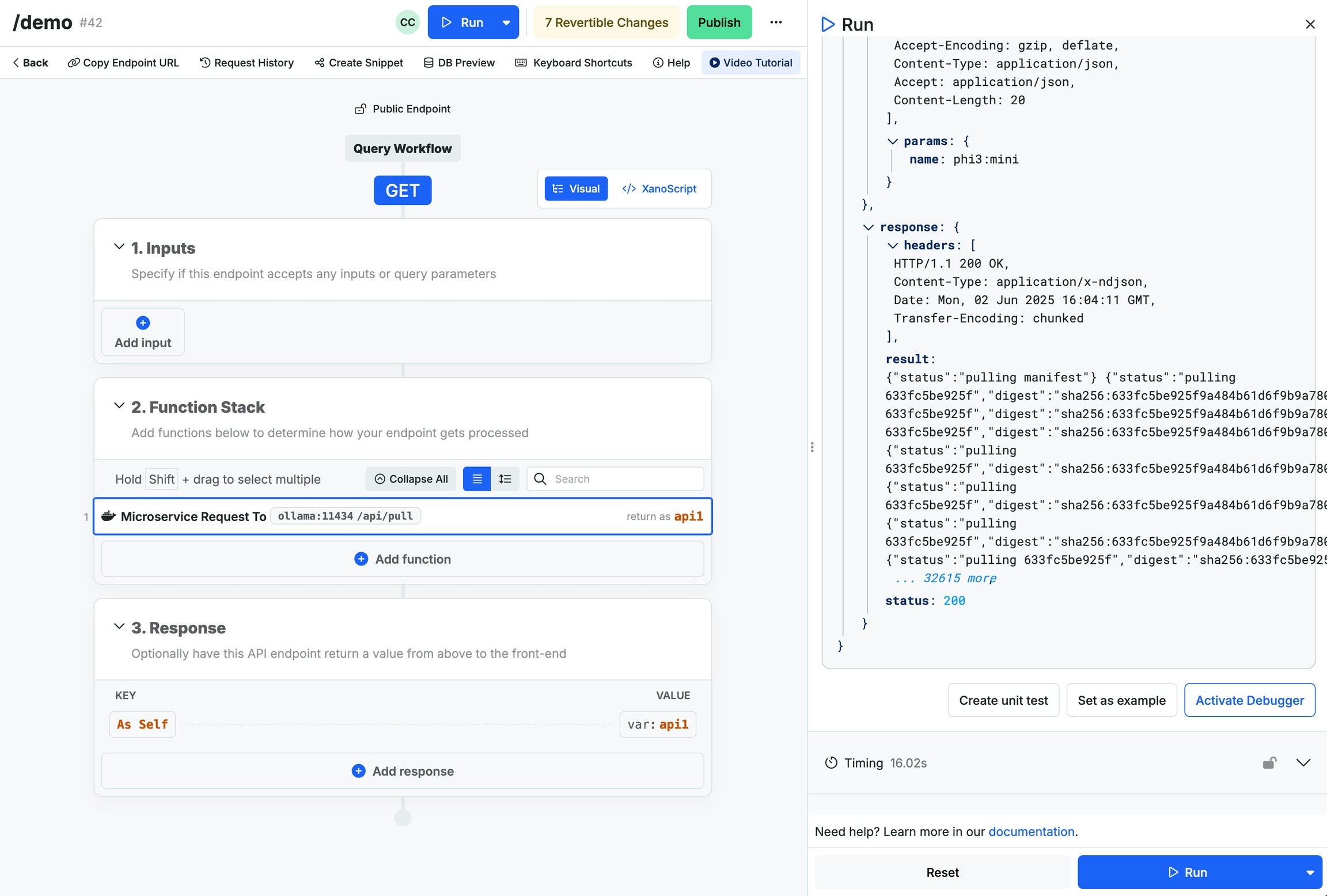Open Keyboard Shortcuts

573,63
